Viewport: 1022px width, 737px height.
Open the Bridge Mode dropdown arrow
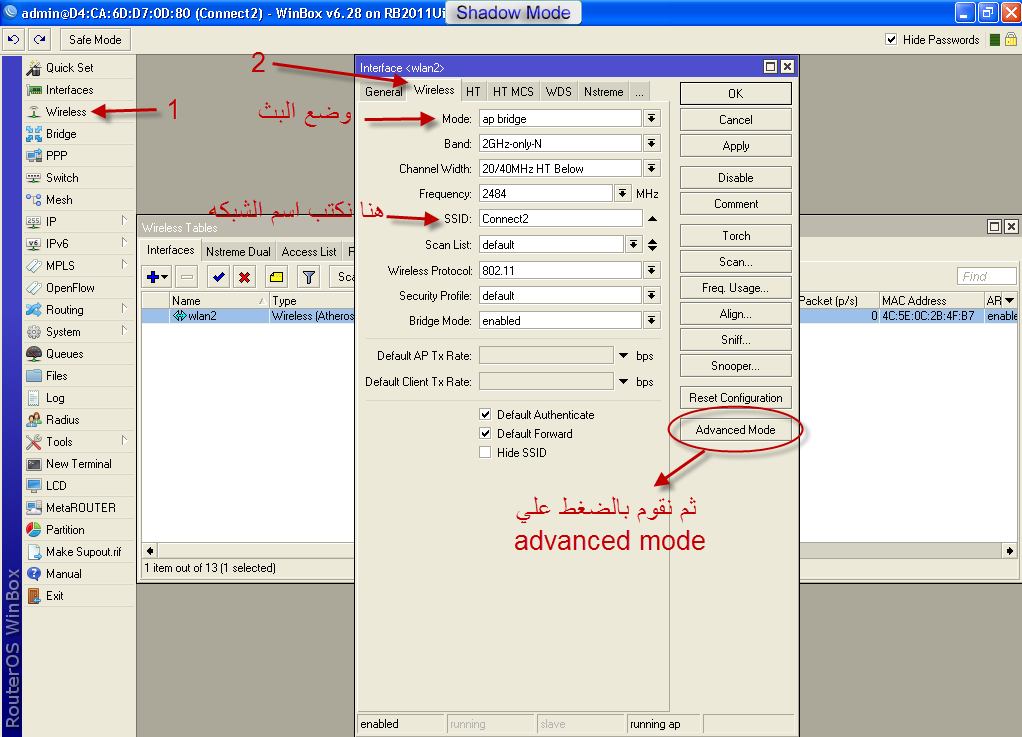click(x=652, y=321)
